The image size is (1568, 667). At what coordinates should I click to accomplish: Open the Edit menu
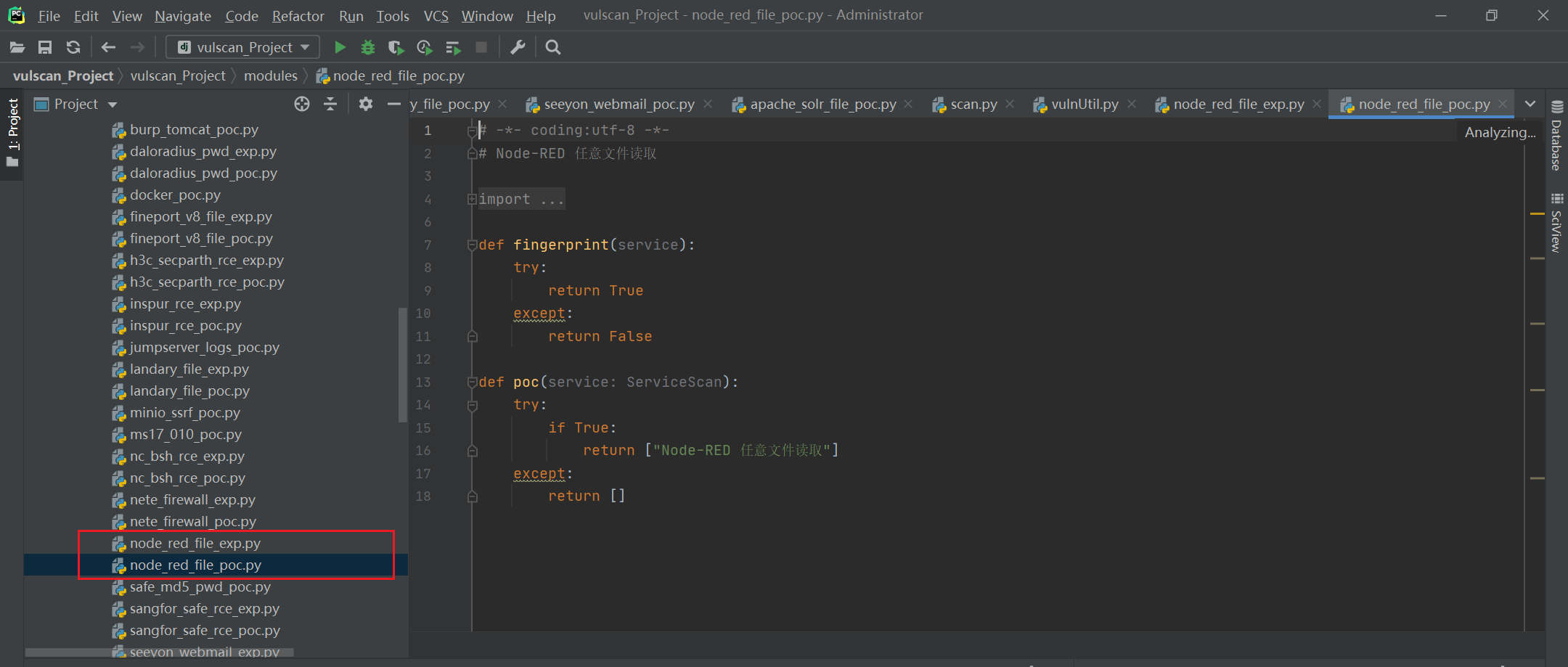86,16
